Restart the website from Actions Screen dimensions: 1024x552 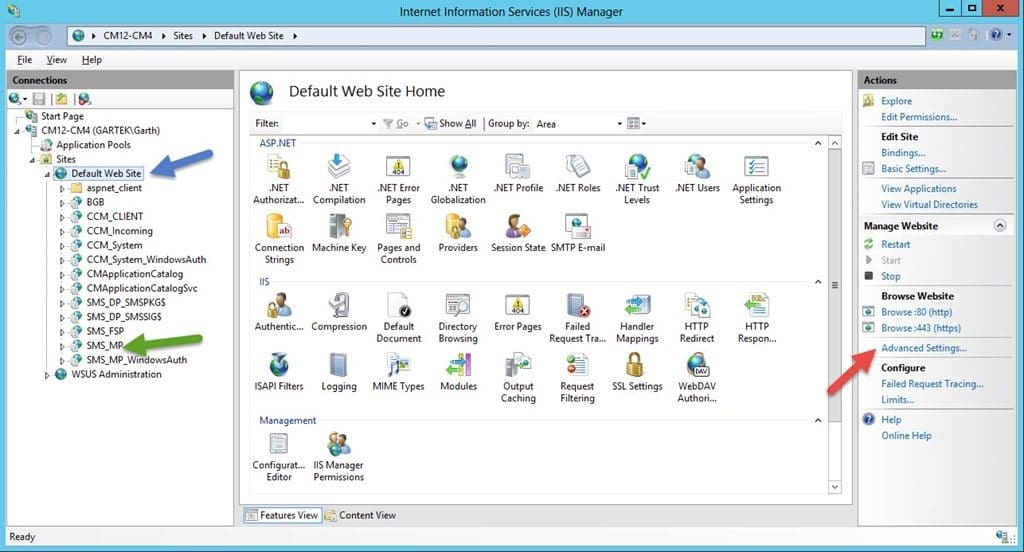tap(895, 244)
